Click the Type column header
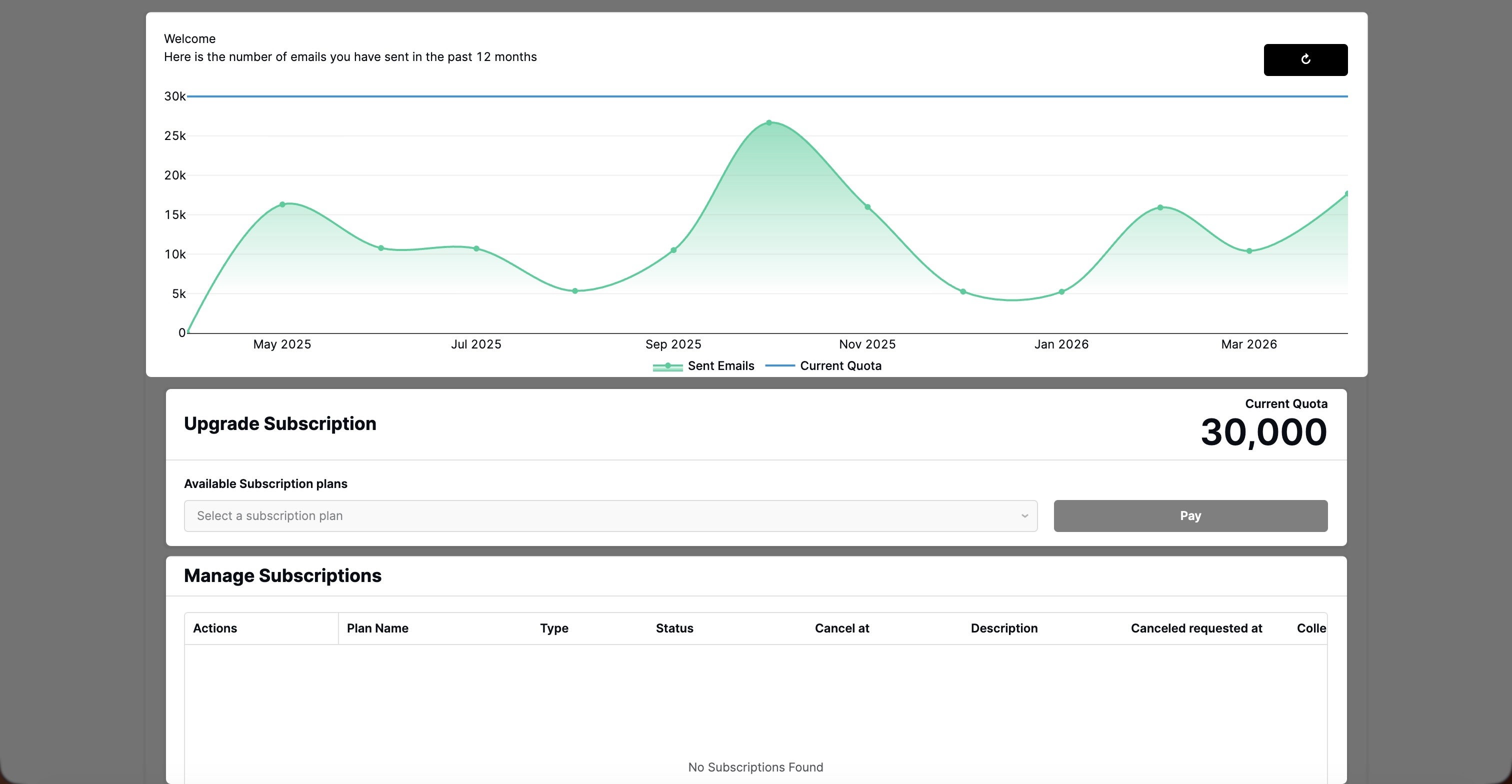 pos(553,628)
